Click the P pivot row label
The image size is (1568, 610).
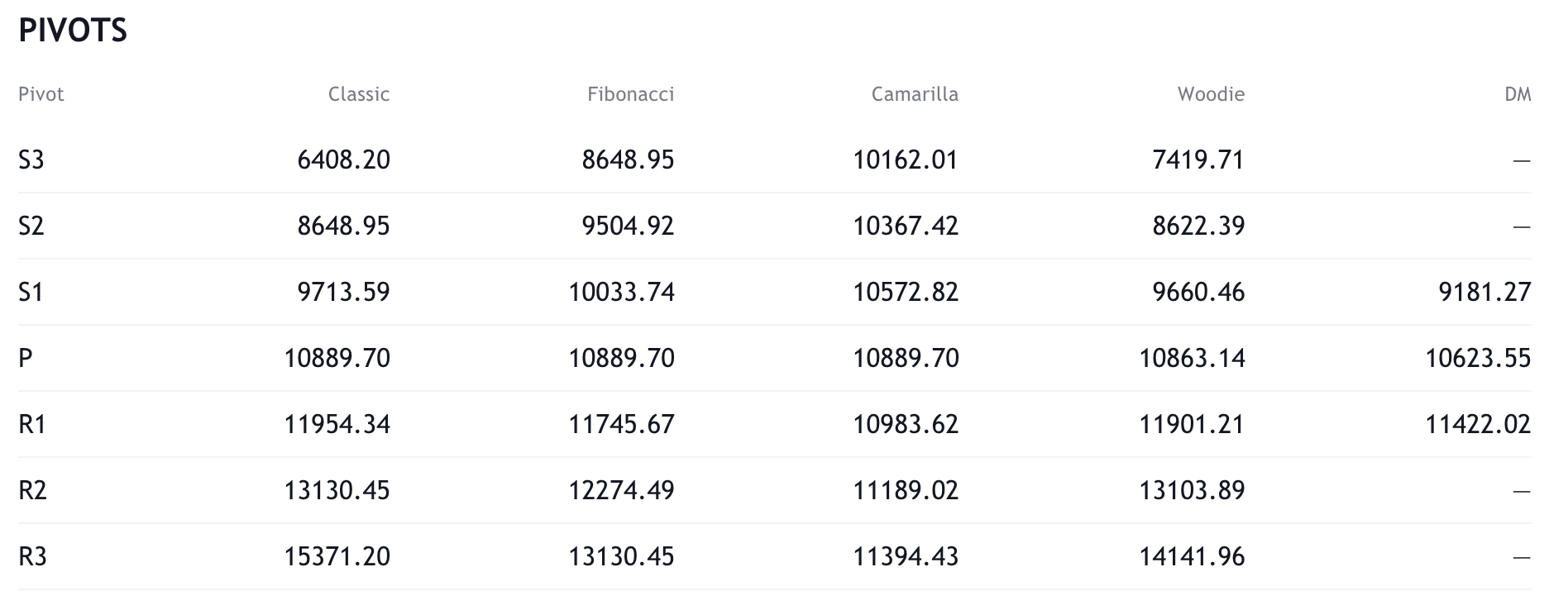(26, 358)
